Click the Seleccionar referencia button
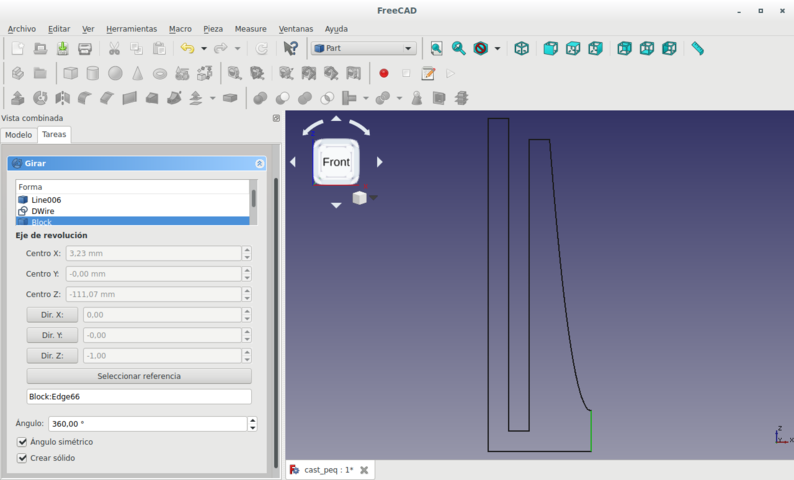The image size is (794, 480). [x=139, y=376]
